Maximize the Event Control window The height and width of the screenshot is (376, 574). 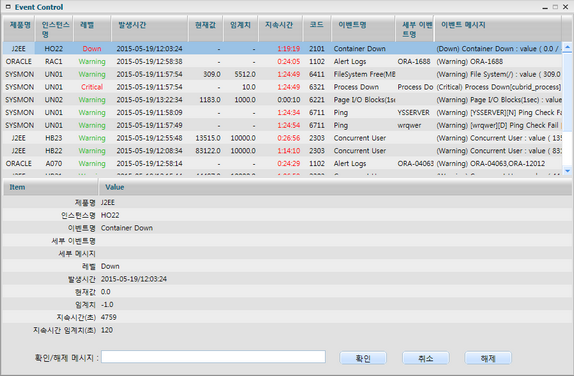pos(555,7)
